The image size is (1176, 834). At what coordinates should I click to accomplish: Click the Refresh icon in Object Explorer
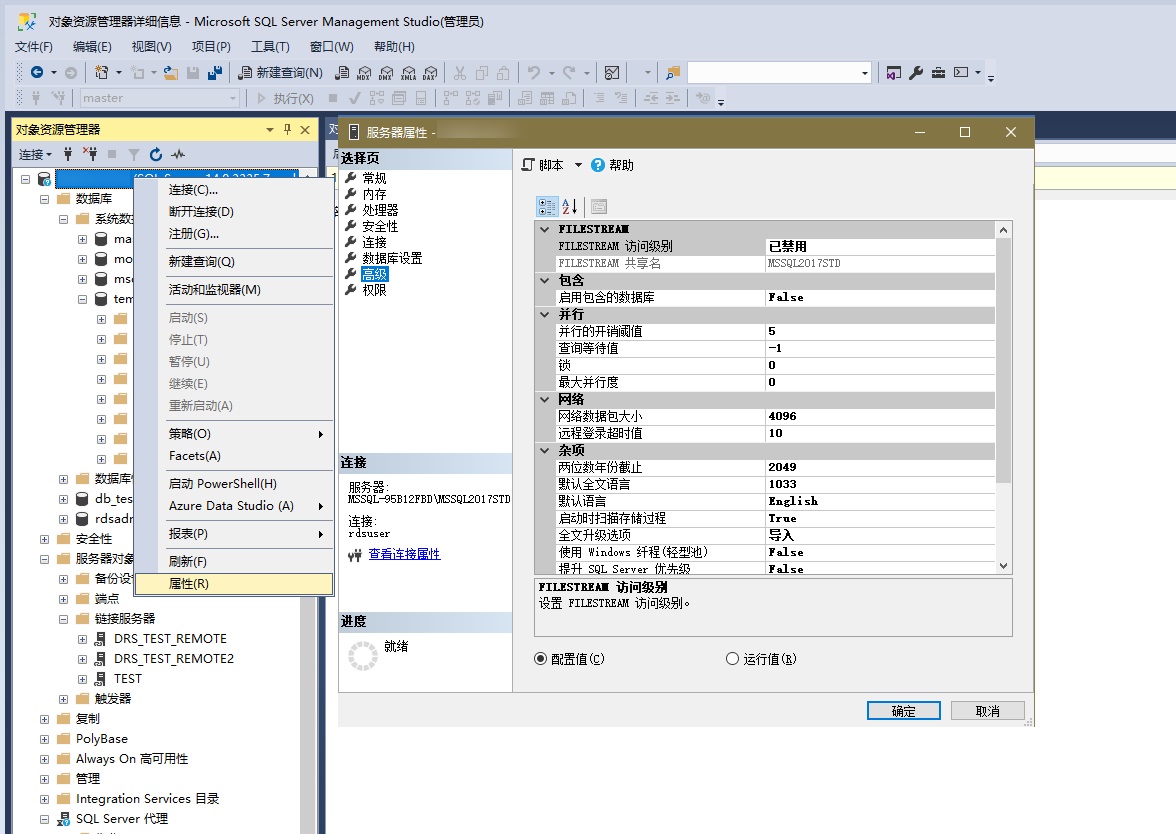pyautogui.click(x=156, y=154)
